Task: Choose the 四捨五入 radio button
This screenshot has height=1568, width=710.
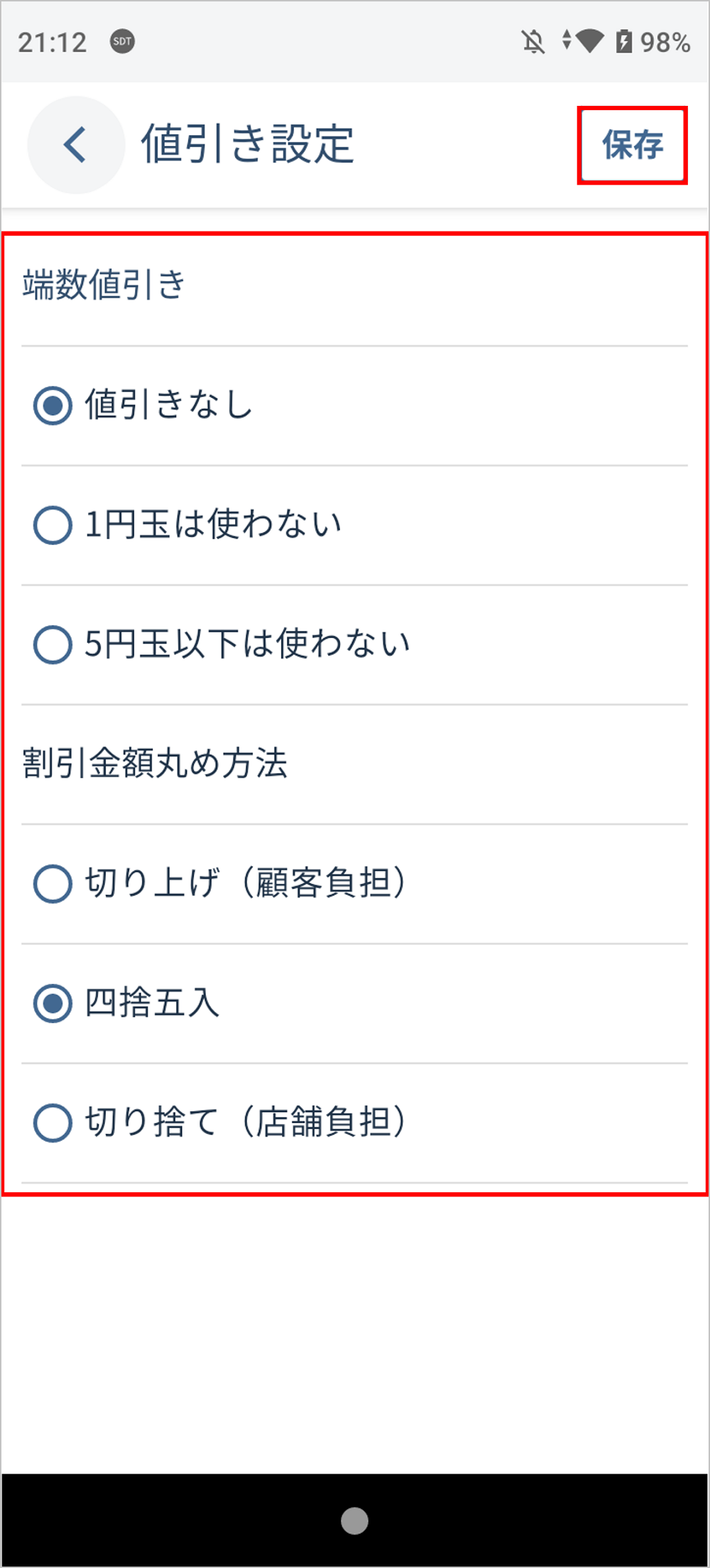Action: pyautogui.click(x=53, y=1003)
